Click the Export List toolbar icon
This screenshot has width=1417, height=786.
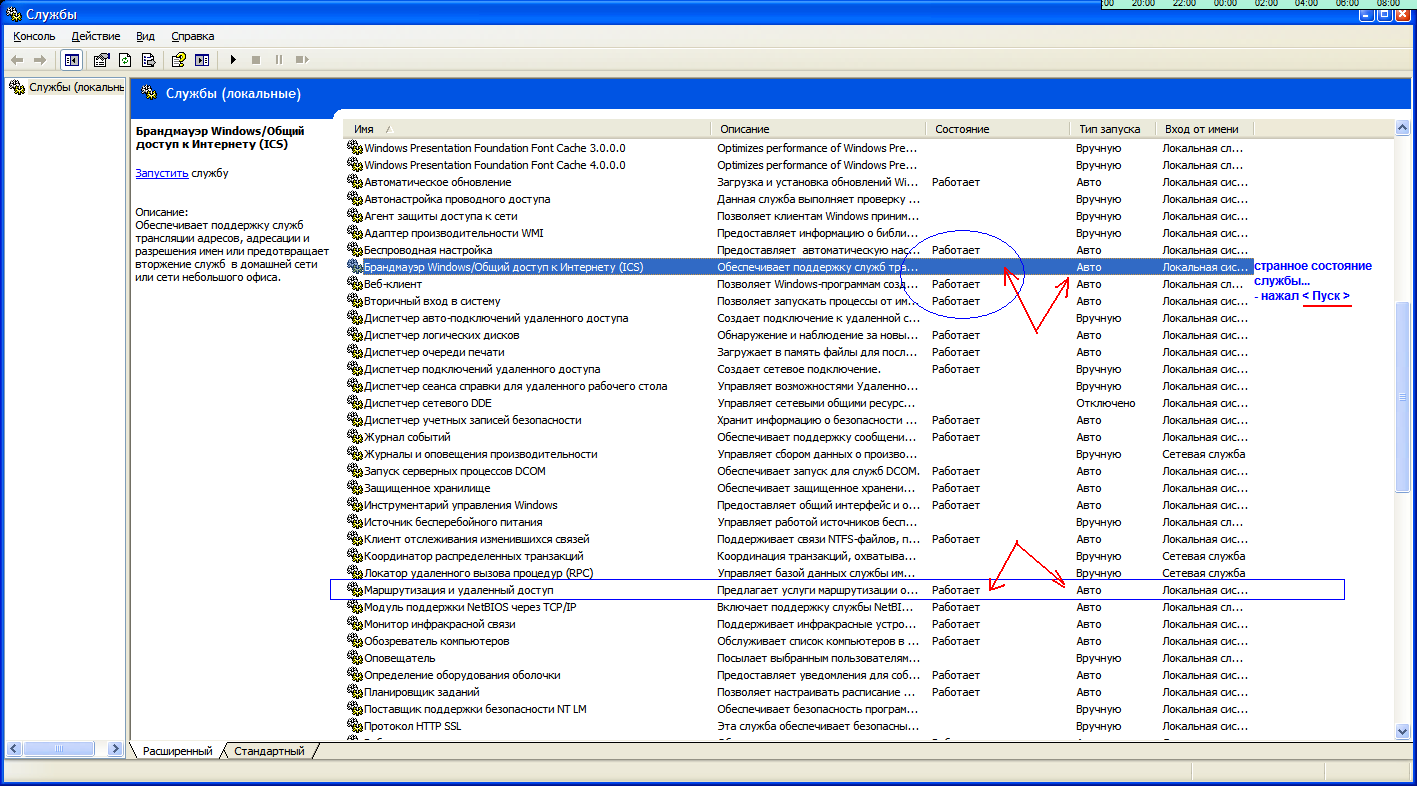click(x=149, y=60)
